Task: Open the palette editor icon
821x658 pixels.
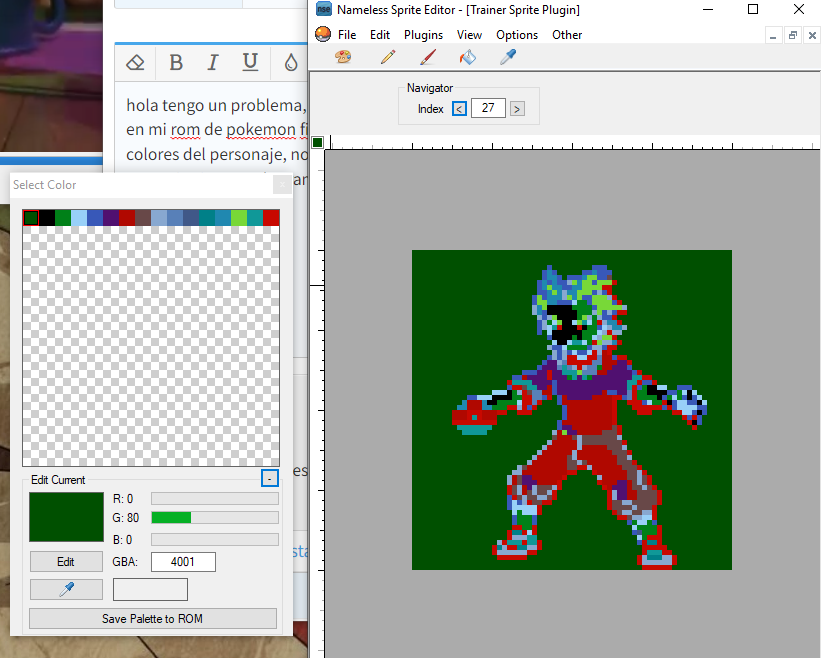Action: (343, 58)
